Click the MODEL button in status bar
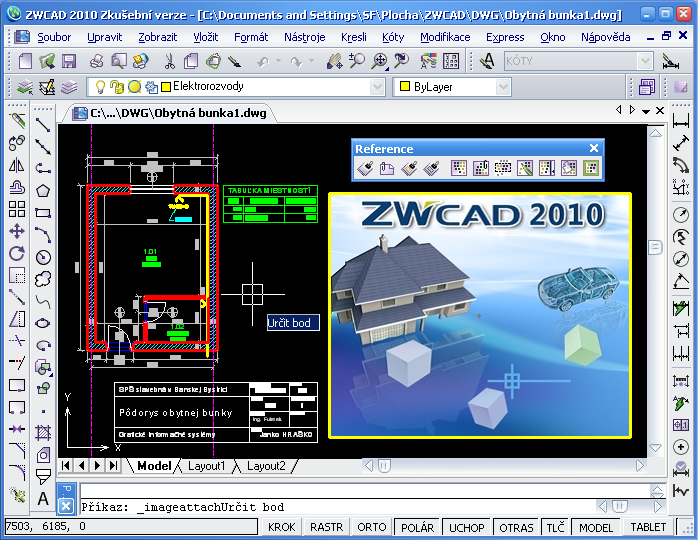Screen dimensions: 698x540 [596, 527]
